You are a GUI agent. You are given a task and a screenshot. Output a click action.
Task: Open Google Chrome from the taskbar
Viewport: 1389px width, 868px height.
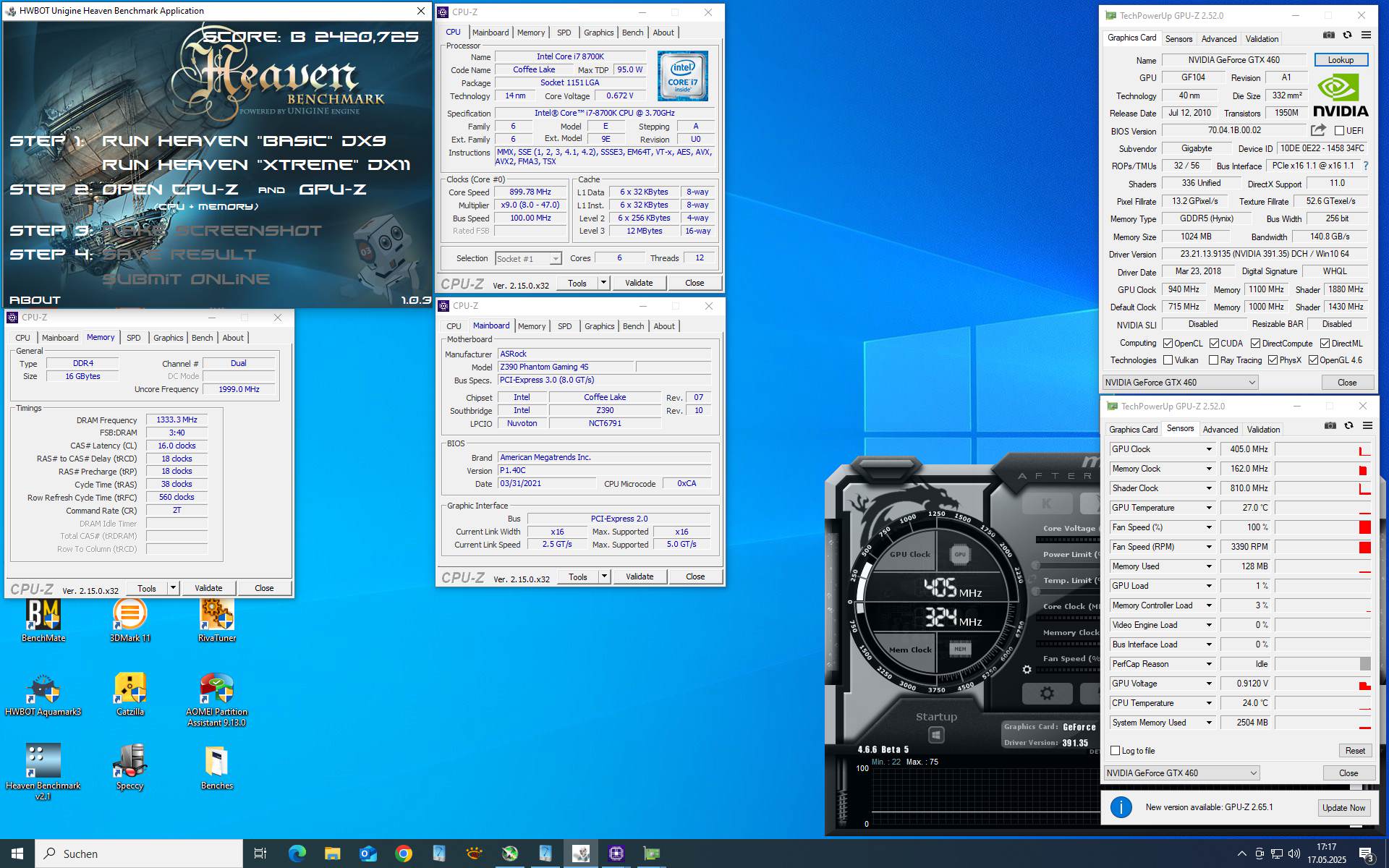(403, 854)
